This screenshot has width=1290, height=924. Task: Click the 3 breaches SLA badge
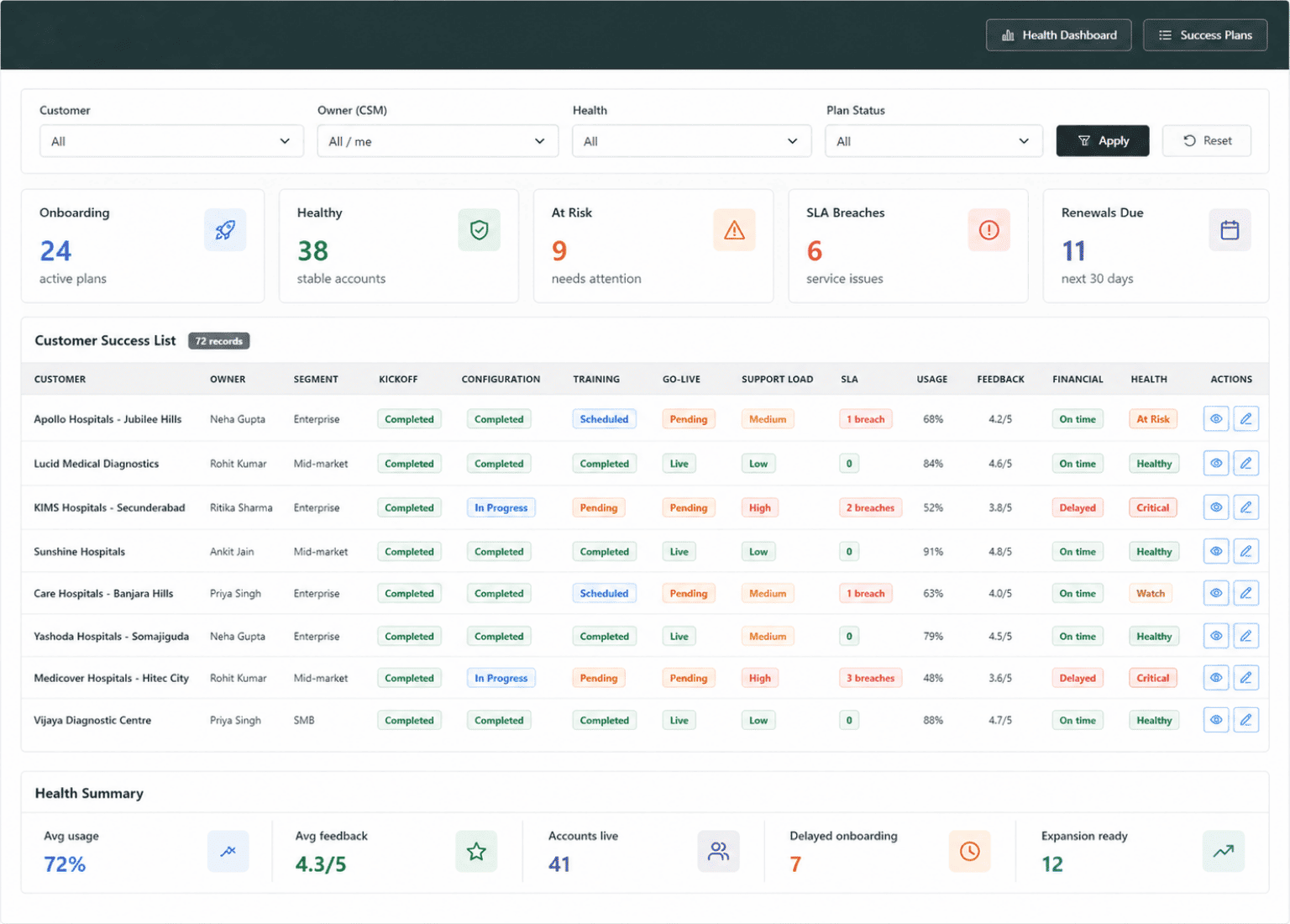click(871, 678)
